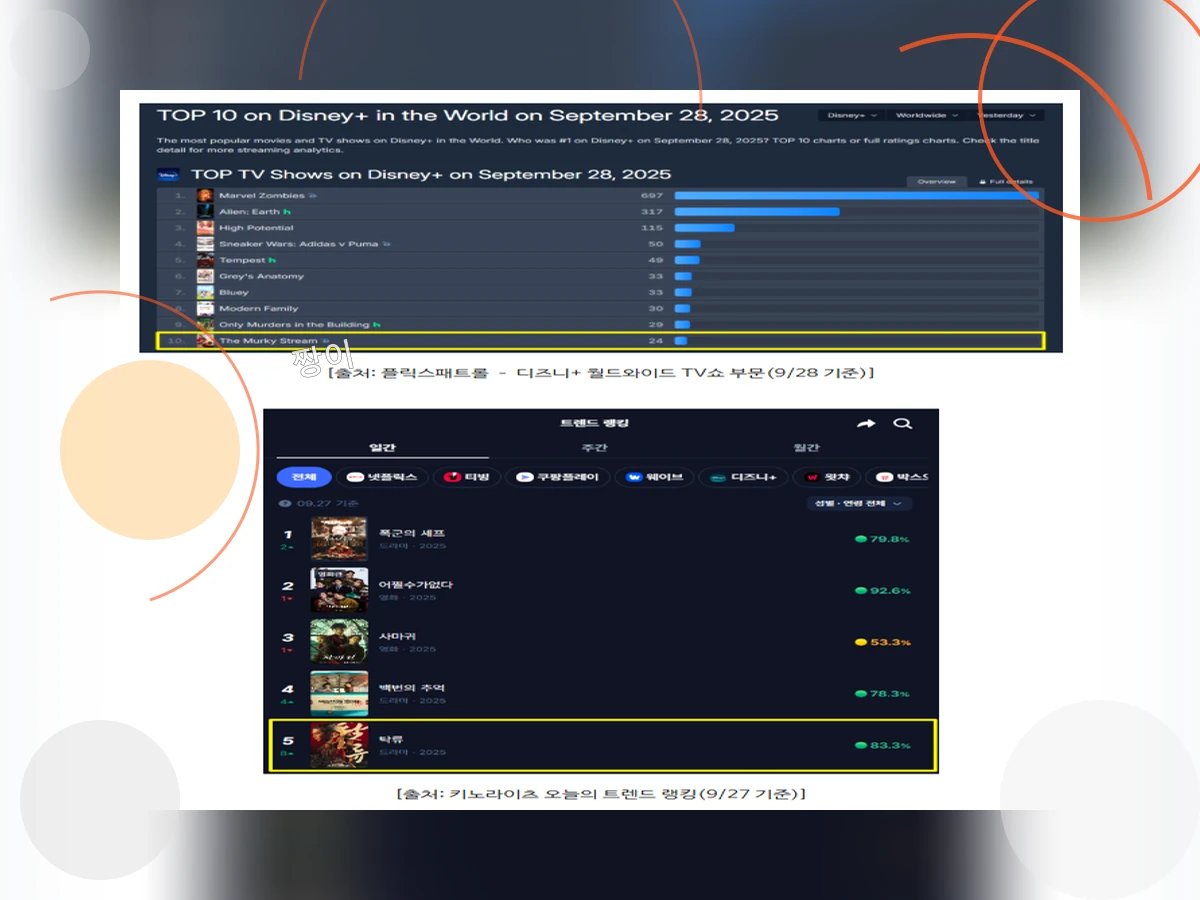Image resolution: width=1200 pixels, height=900 pixels.
Task: Open the Marvel Zombies title link
Action: [262, 196]
